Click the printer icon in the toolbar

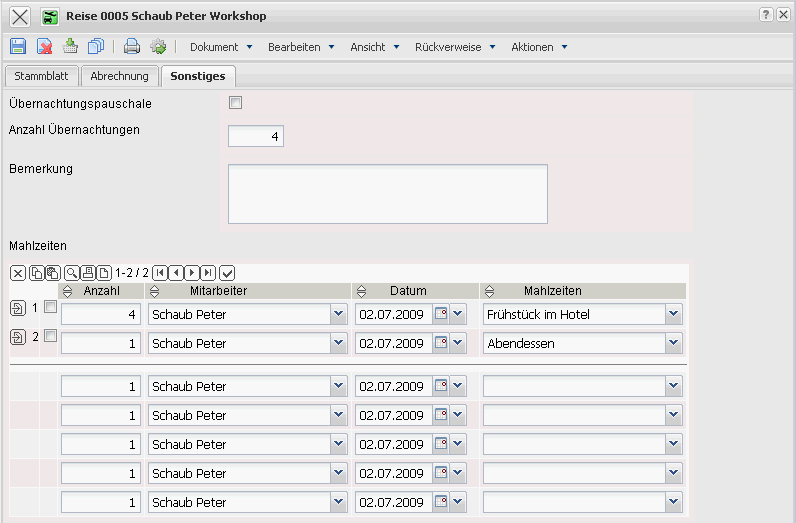pos(131,46)
